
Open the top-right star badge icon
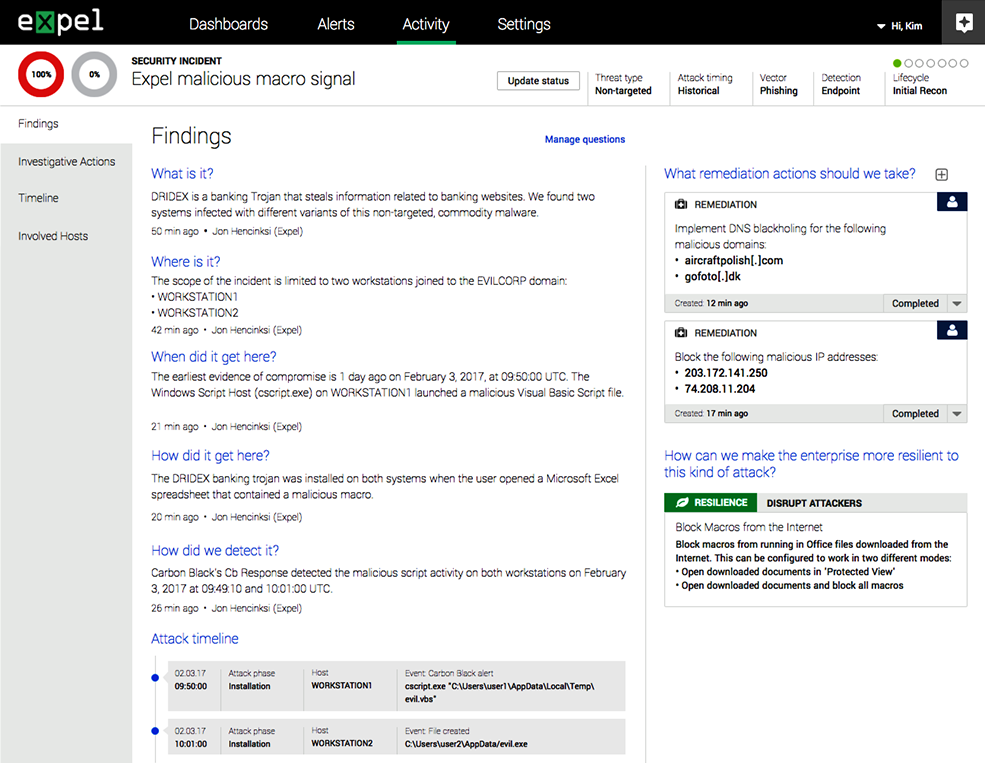pos(964,23)
